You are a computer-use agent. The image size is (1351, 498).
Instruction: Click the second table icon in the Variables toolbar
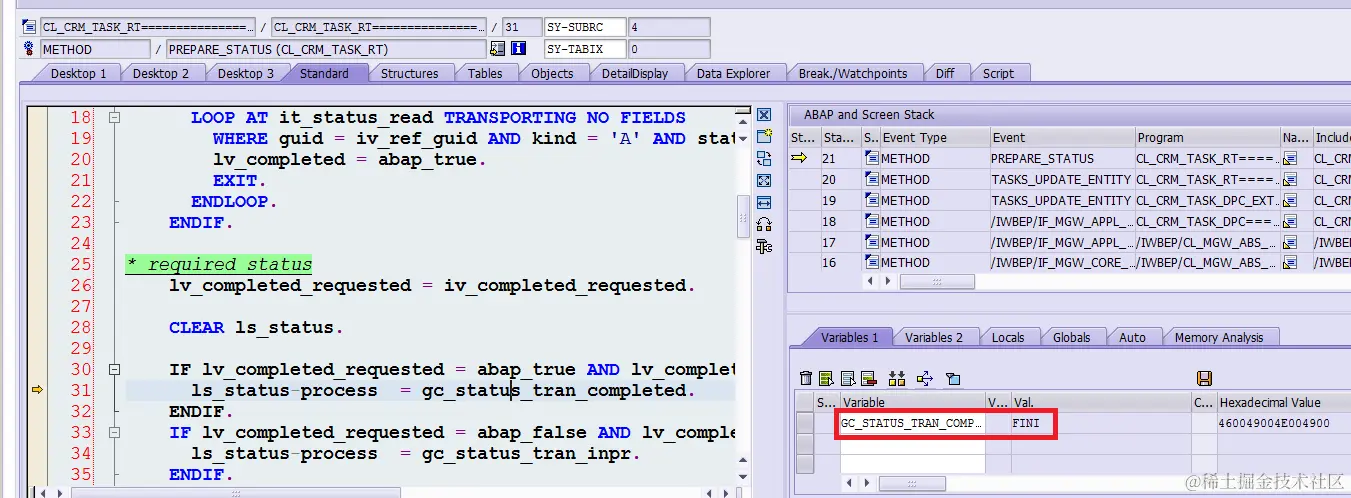click(847, 378)
